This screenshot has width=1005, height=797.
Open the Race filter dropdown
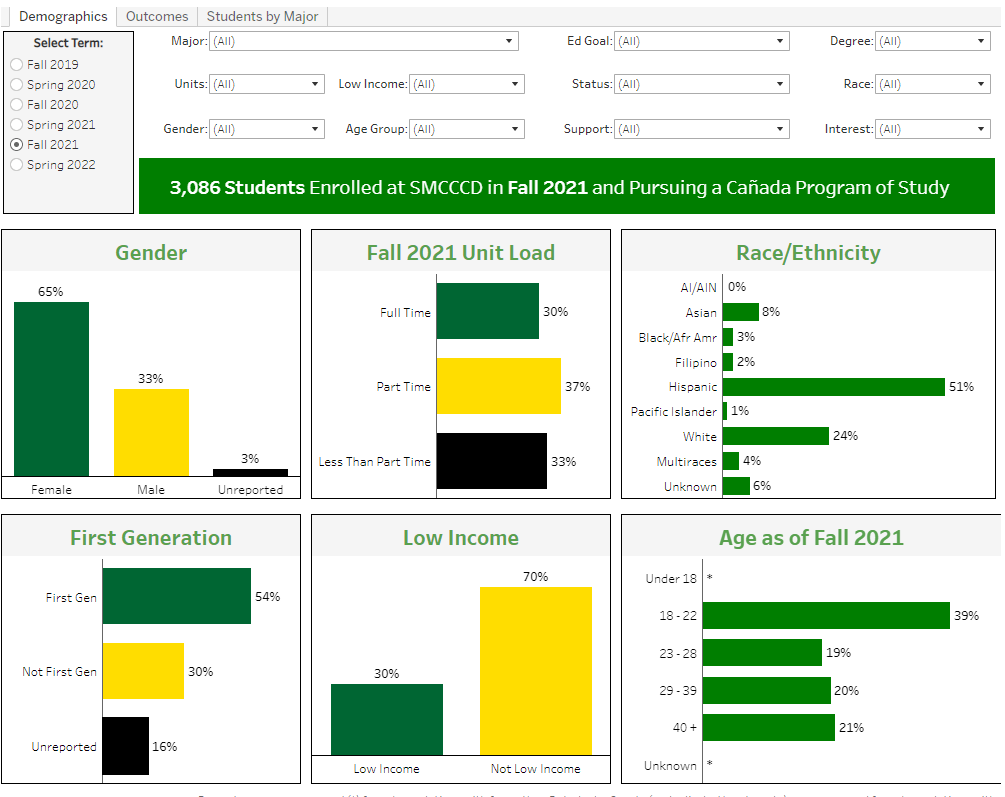click(933, 84)
